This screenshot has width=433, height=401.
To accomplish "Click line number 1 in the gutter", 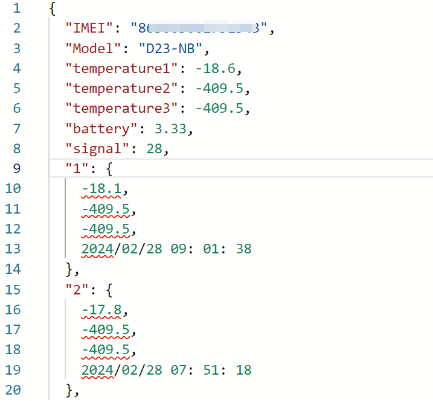I will coord(17,8).
